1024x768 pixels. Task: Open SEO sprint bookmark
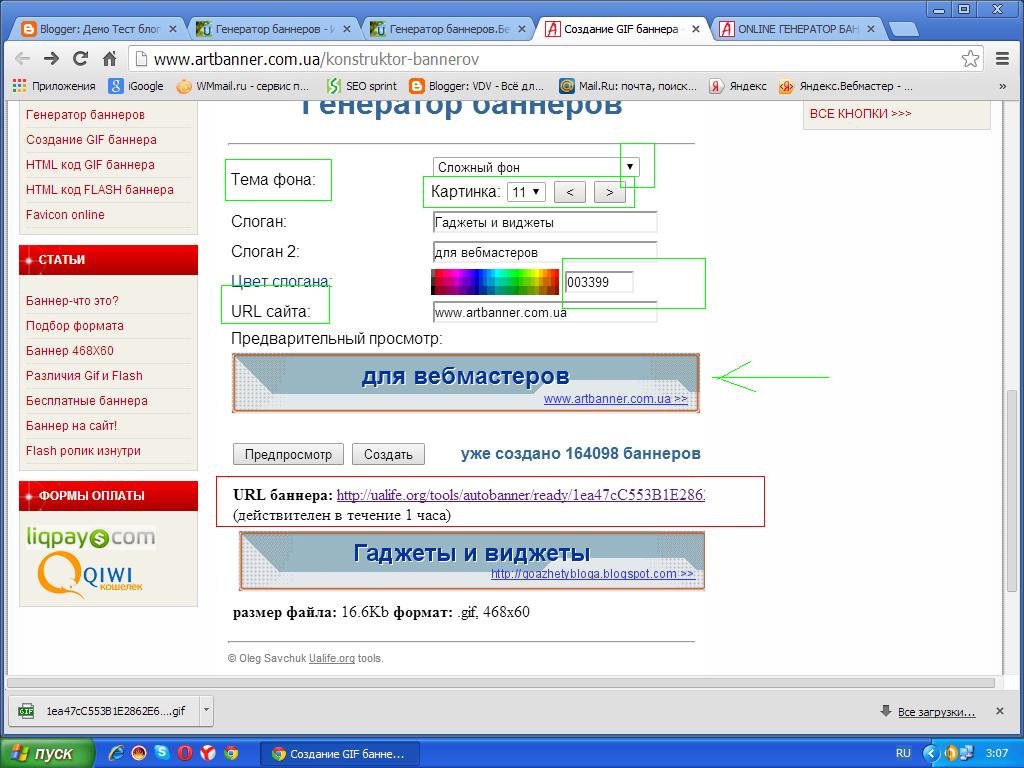362,86
